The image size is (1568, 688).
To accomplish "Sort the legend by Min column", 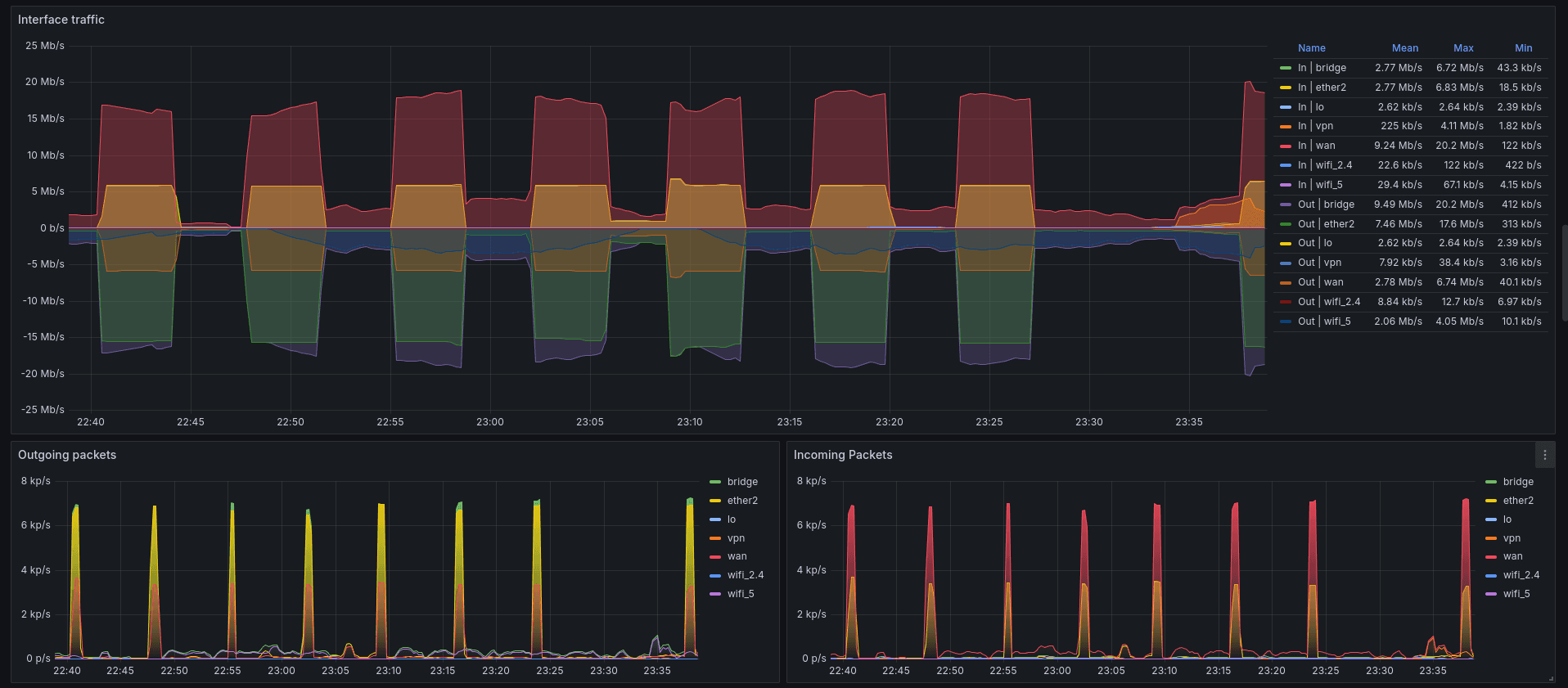I will (x=1523, y=48).
